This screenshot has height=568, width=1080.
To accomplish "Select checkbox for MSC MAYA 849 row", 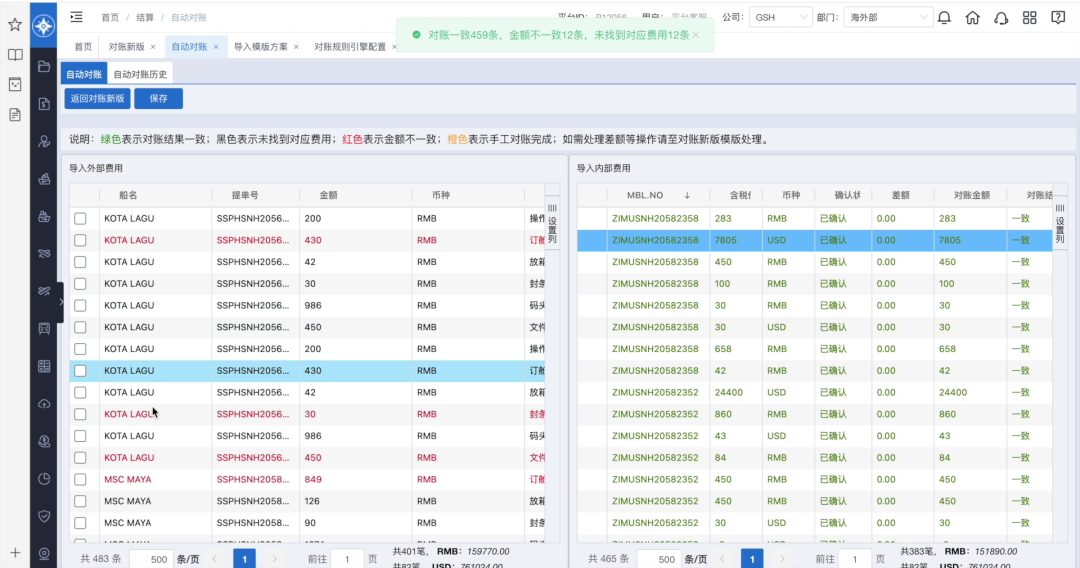I will click(80, 479).
